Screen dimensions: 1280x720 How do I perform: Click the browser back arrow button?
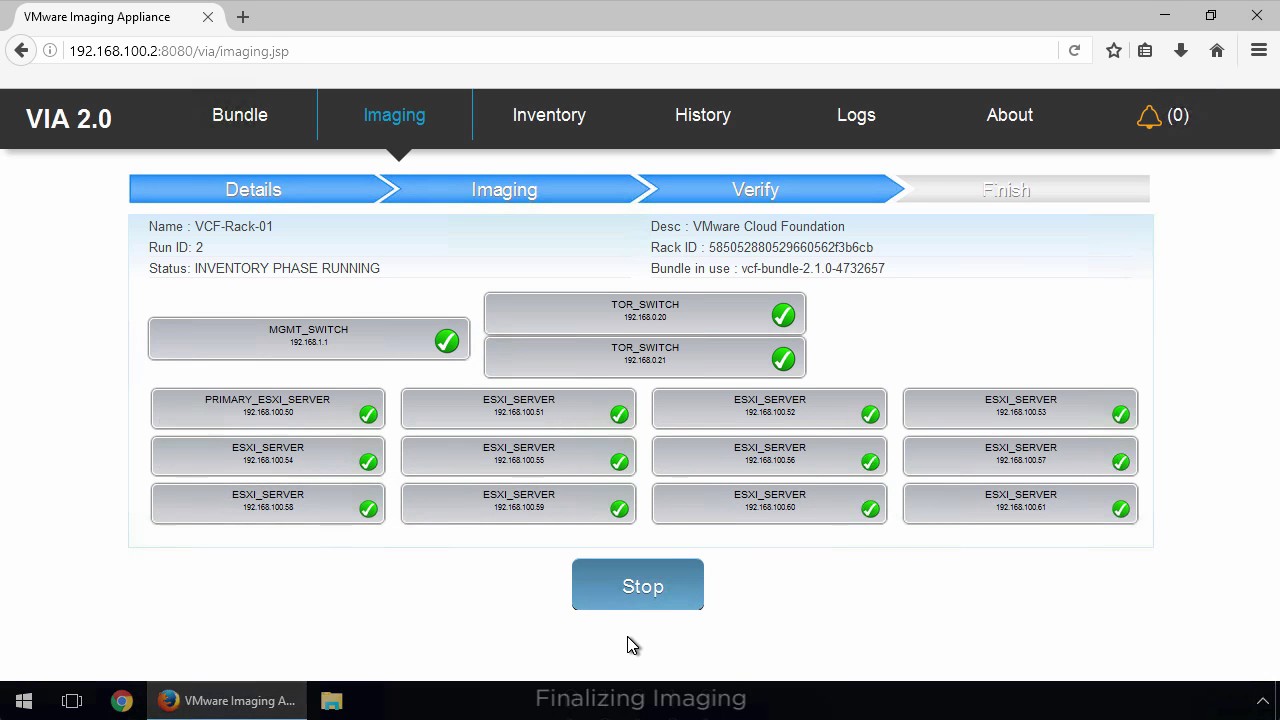(x=22, y=51)
